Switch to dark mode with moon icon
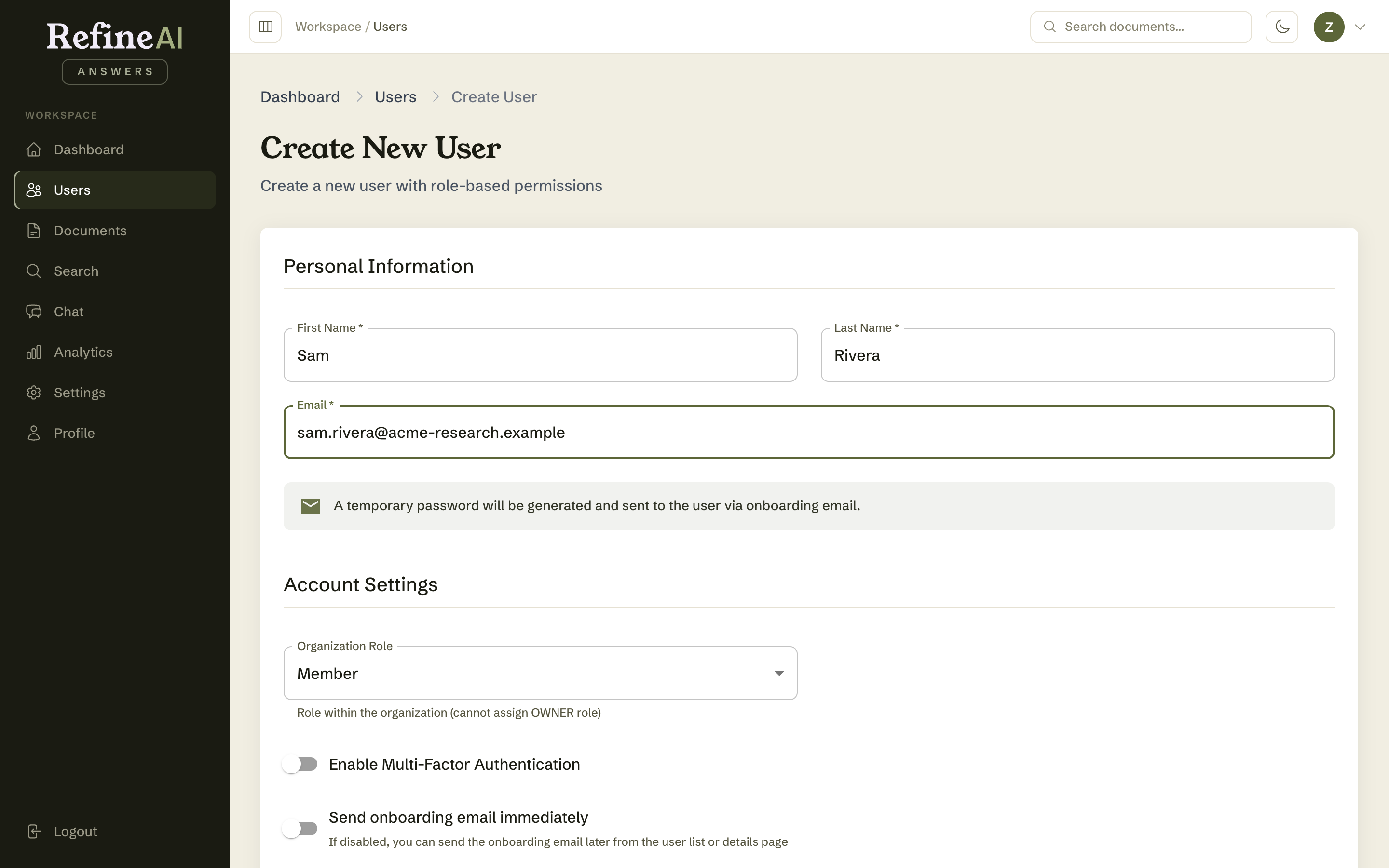Screen dimensions: 1389x868 (1281, 27)
